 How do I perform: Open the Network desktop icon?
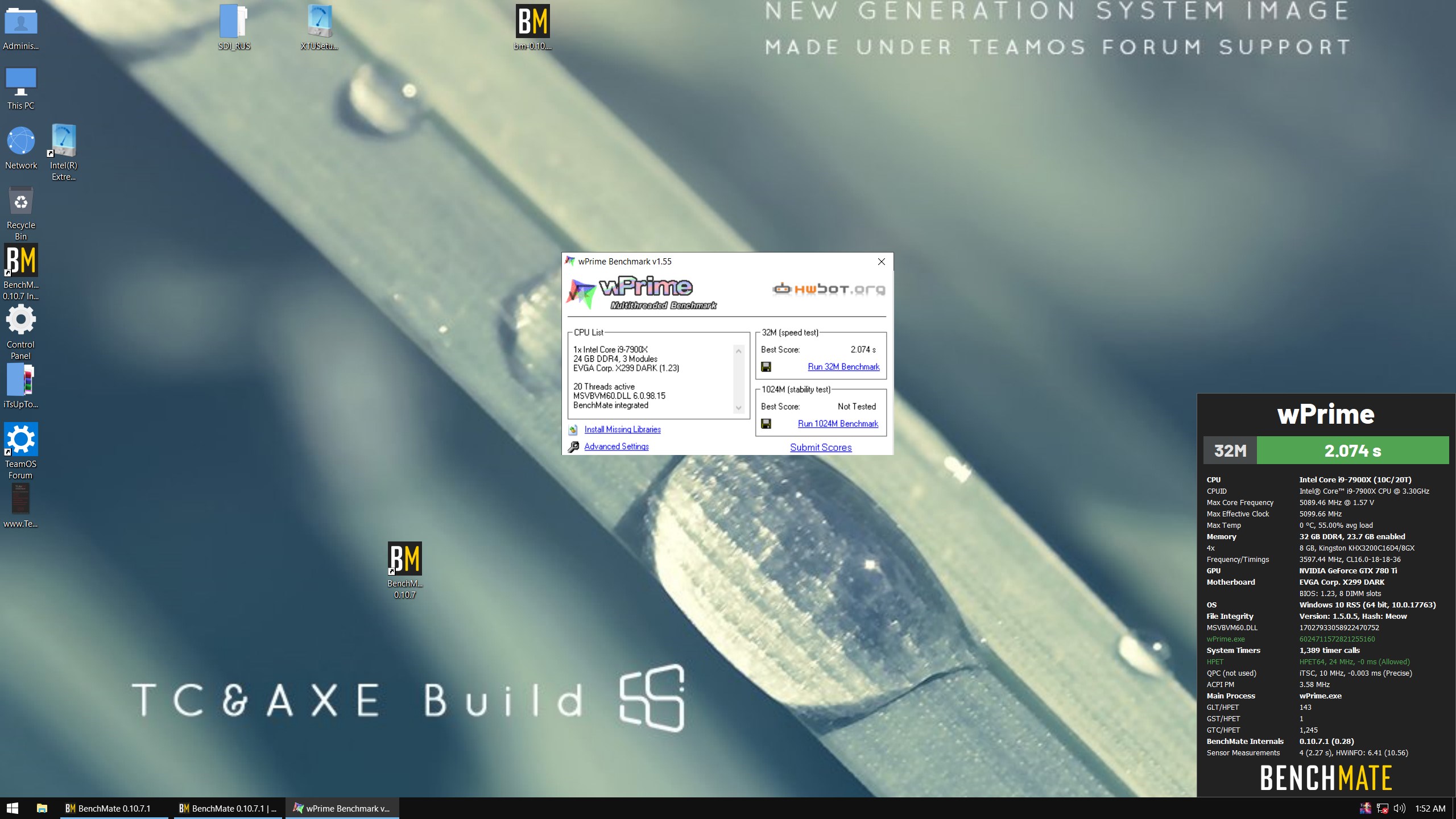(x=21, y=148)
